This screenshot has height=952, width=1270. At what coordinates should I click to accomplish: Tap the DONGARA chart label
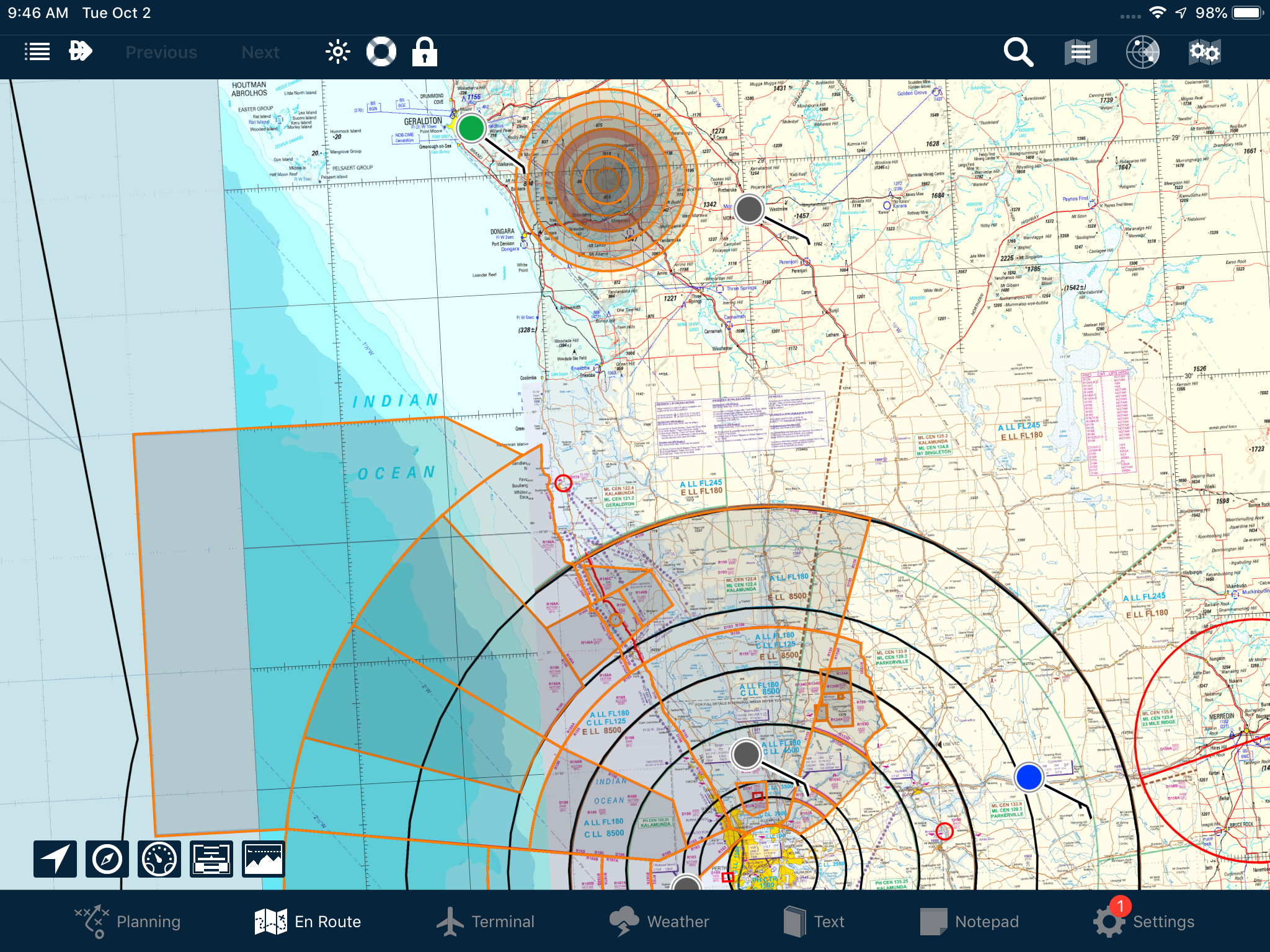[x=502, y=231]
